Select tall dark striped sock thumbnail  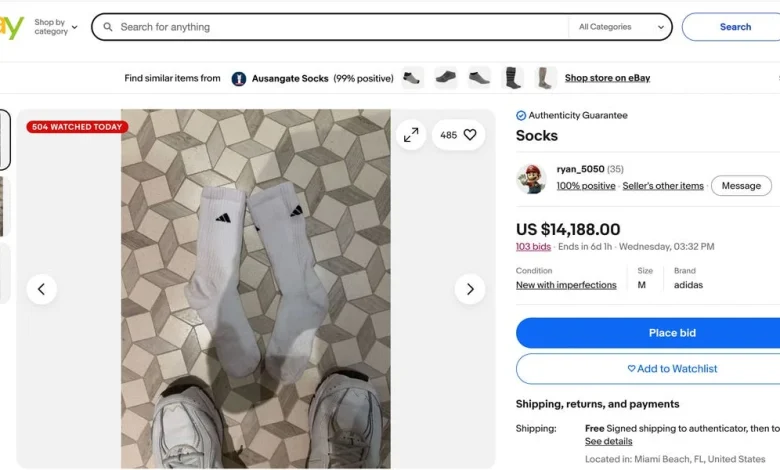(x=513, y=78)
